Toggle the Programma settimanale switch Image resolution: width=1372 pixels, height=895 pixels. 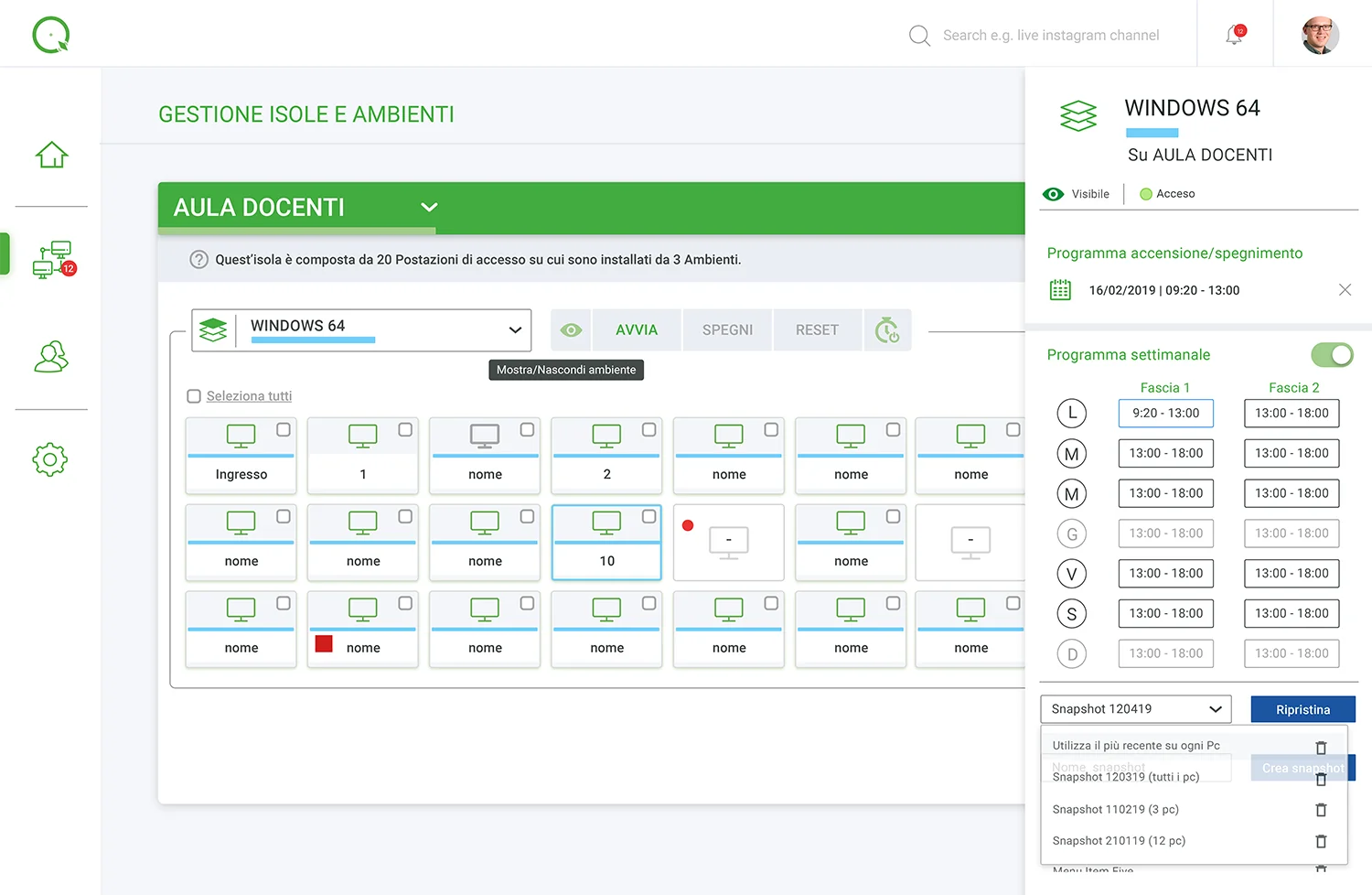(x=1332, y=354)
